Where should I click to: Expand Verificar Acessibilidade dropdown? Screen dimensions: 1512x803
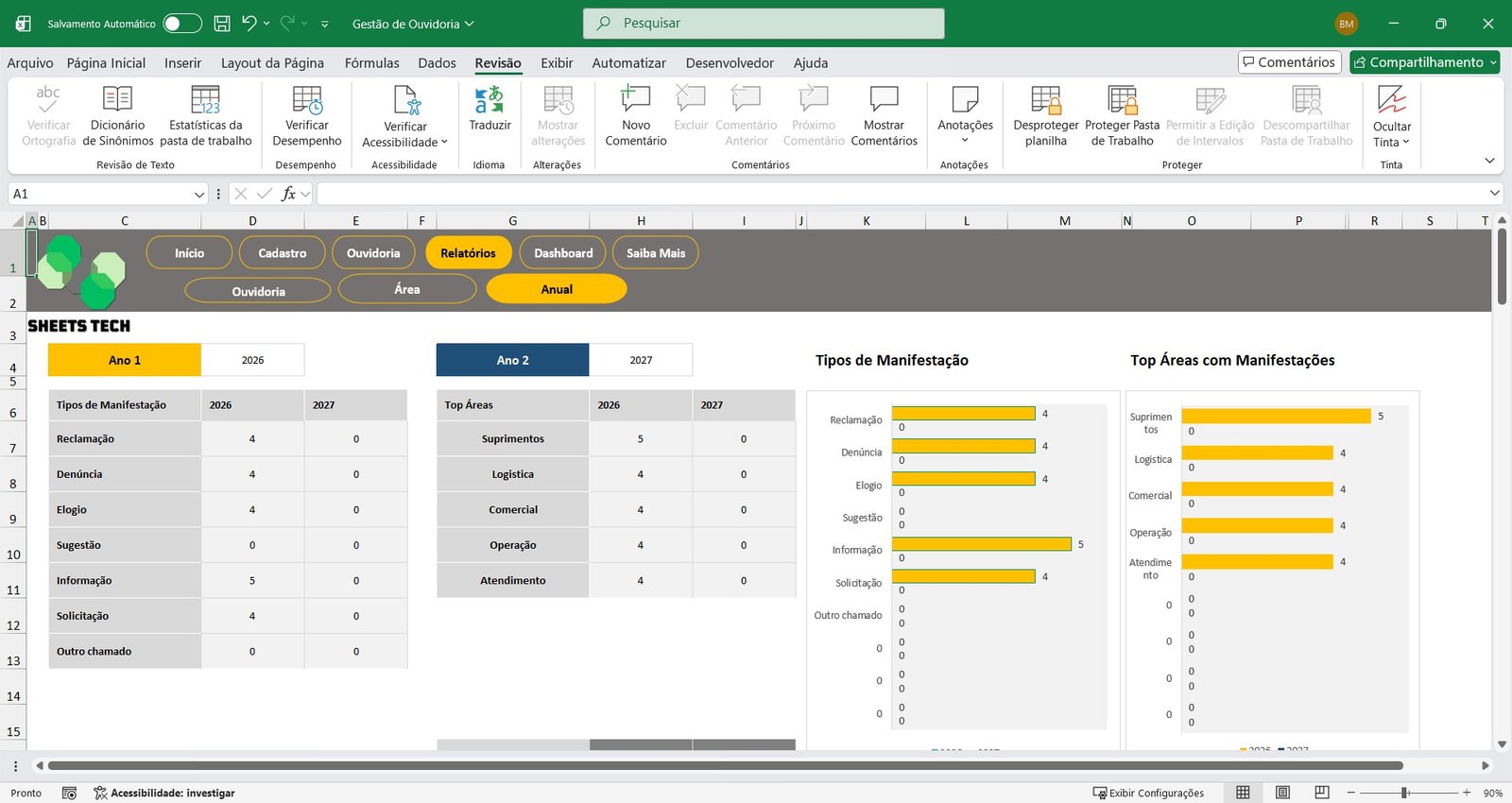pyautogui.click(x=444, y=143)
